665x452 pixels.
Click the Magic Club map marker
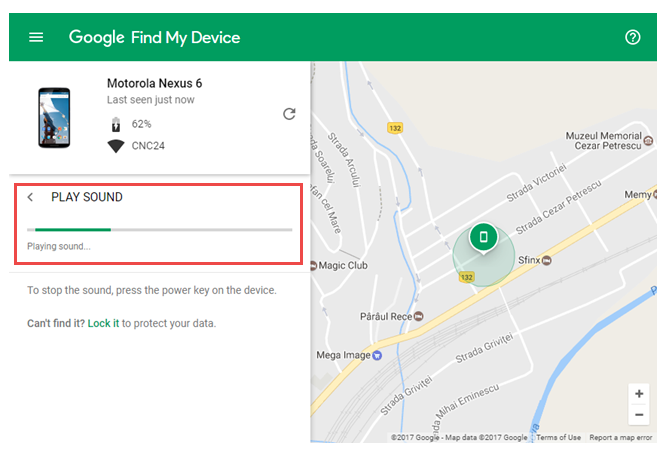[x=314, y=266]
